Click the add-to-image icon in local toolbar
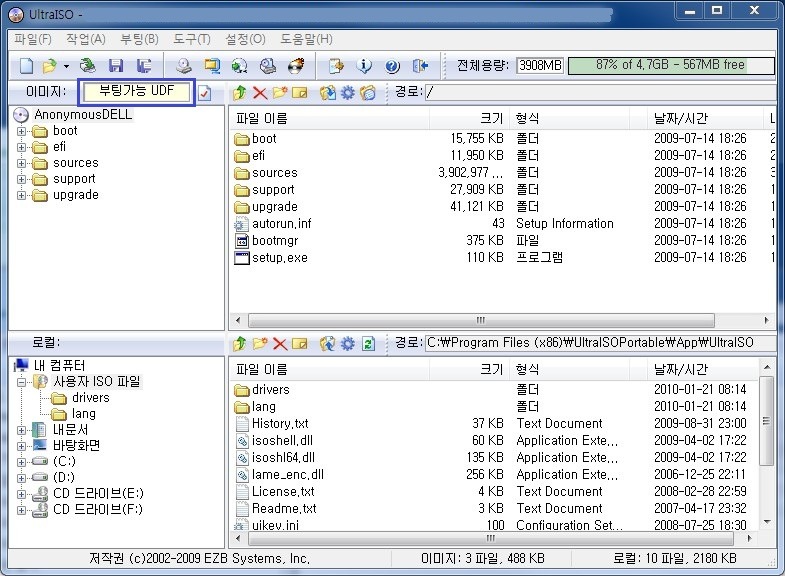785x576 pixels. click(327, 343)
